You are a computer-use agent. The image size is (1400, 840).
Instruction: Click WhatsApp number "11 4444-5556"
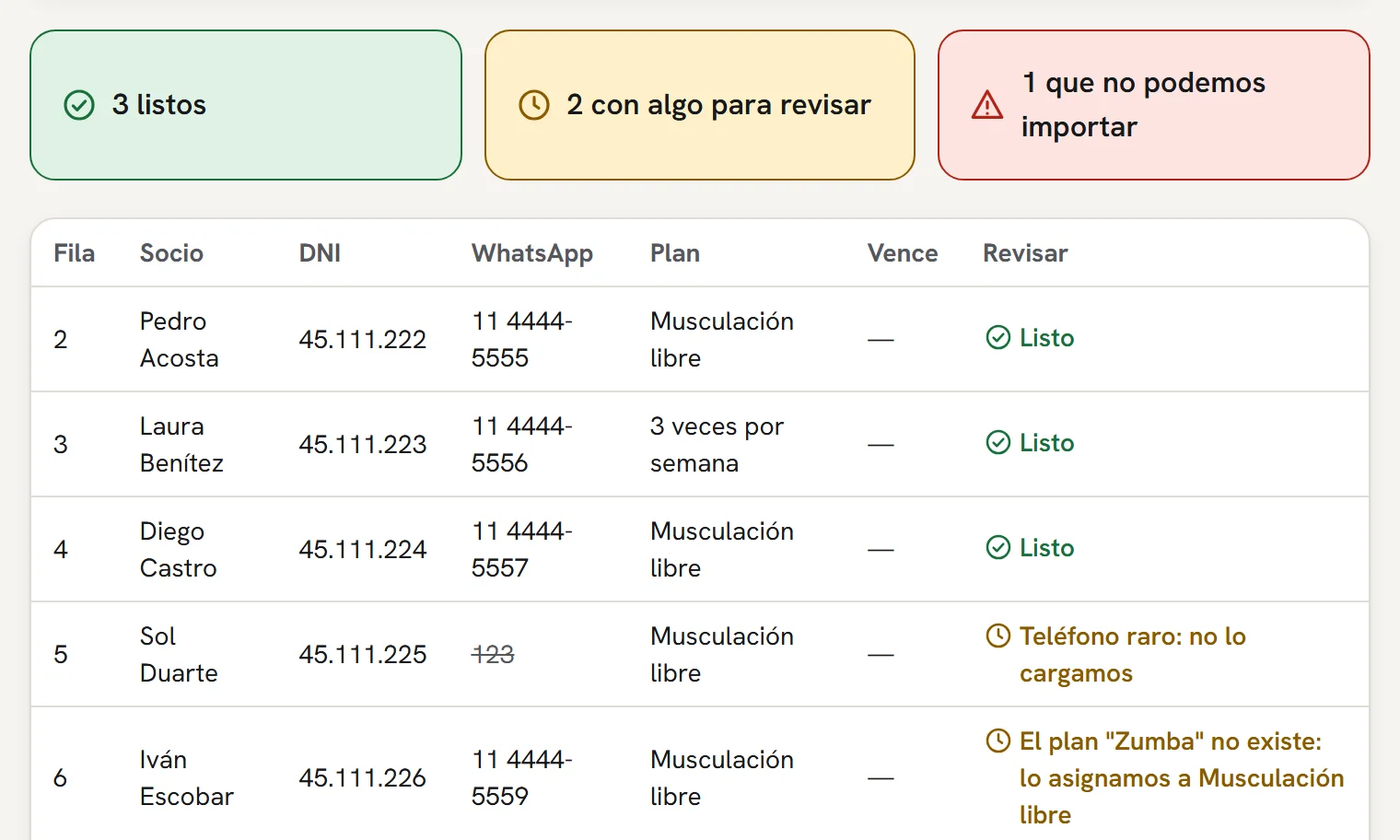(x=522, y=445)
